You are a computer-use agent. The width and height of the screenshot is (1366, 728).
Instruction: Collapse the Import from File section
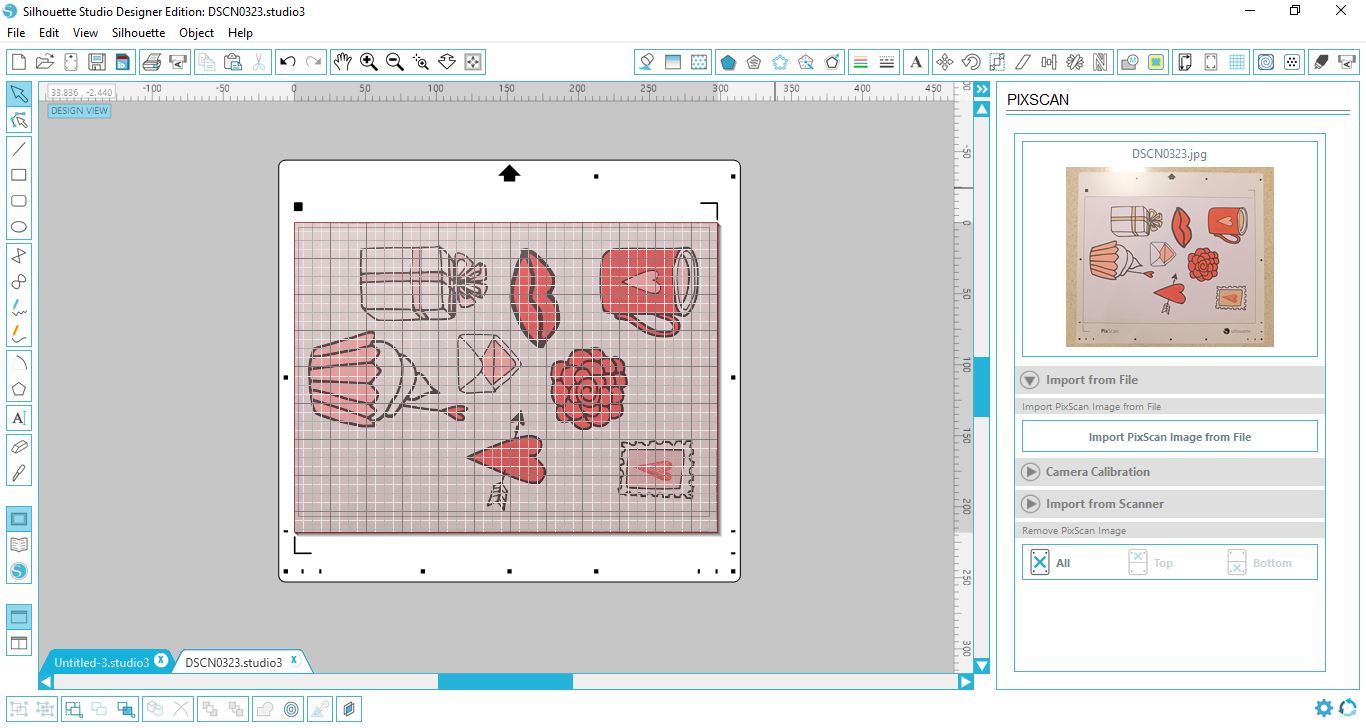coord(1030,380)
